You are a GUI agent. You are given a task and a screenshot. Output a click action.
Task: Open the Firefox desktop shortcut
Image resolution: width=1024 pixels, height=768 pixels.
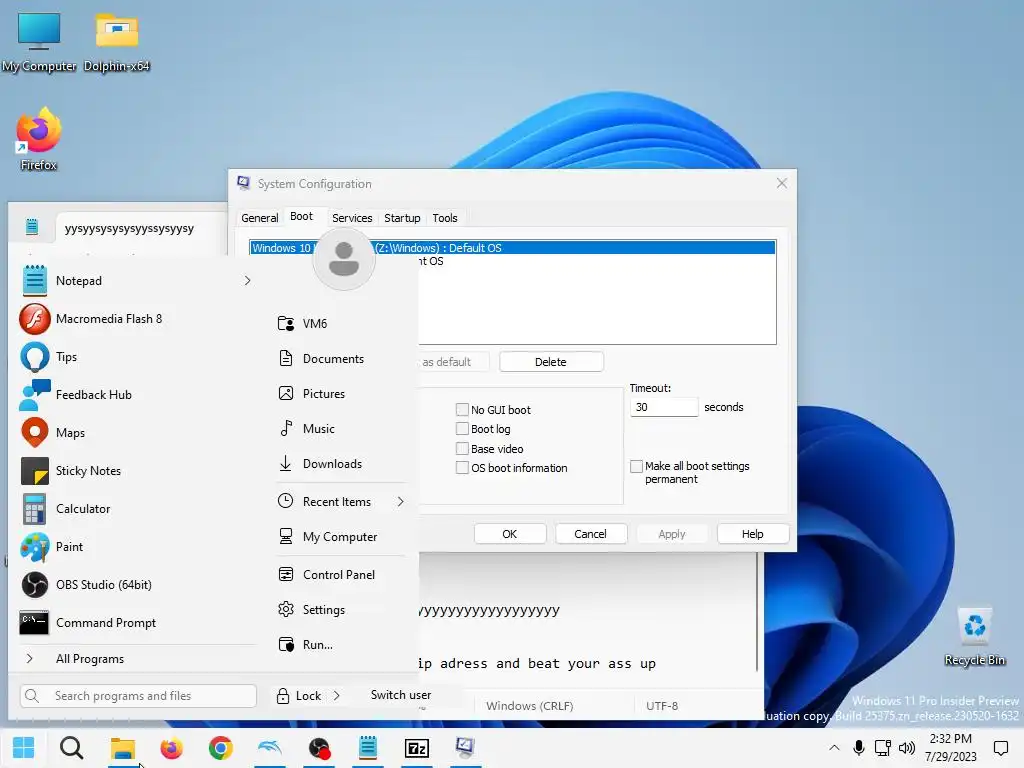[39, 139]
